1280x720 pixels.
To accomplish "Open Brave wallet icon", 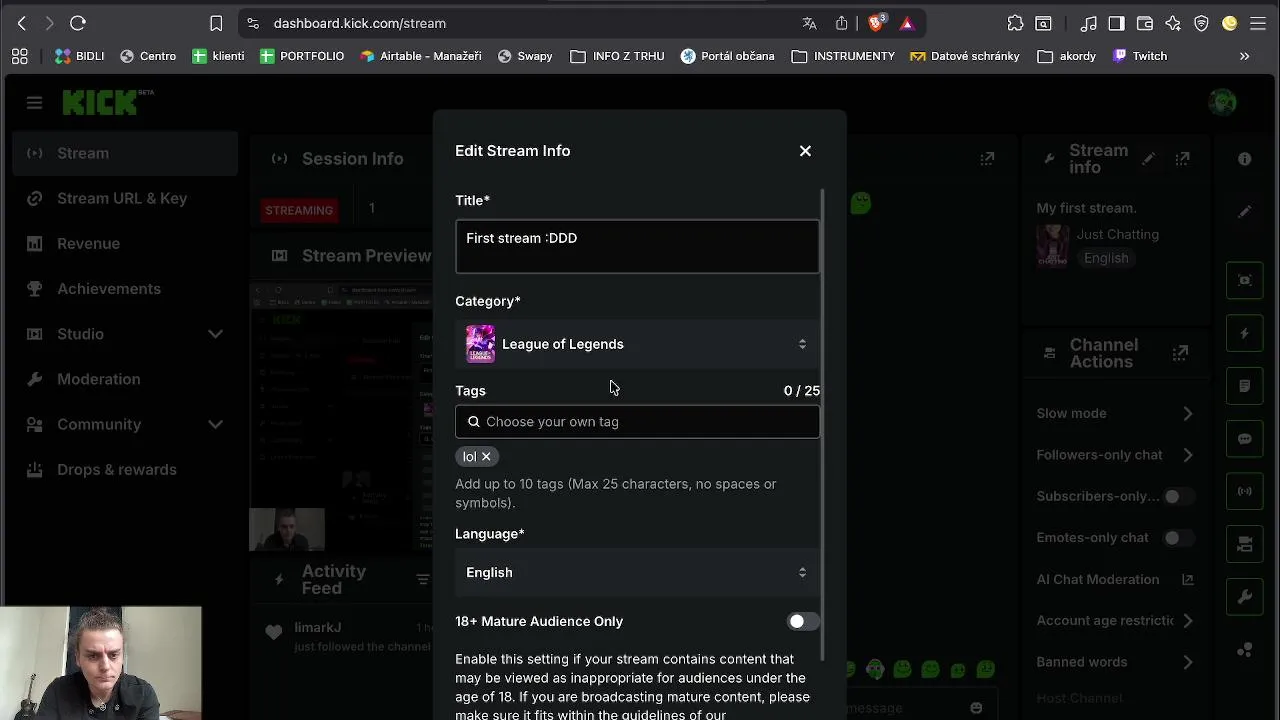I will (x=1145, y=23).
